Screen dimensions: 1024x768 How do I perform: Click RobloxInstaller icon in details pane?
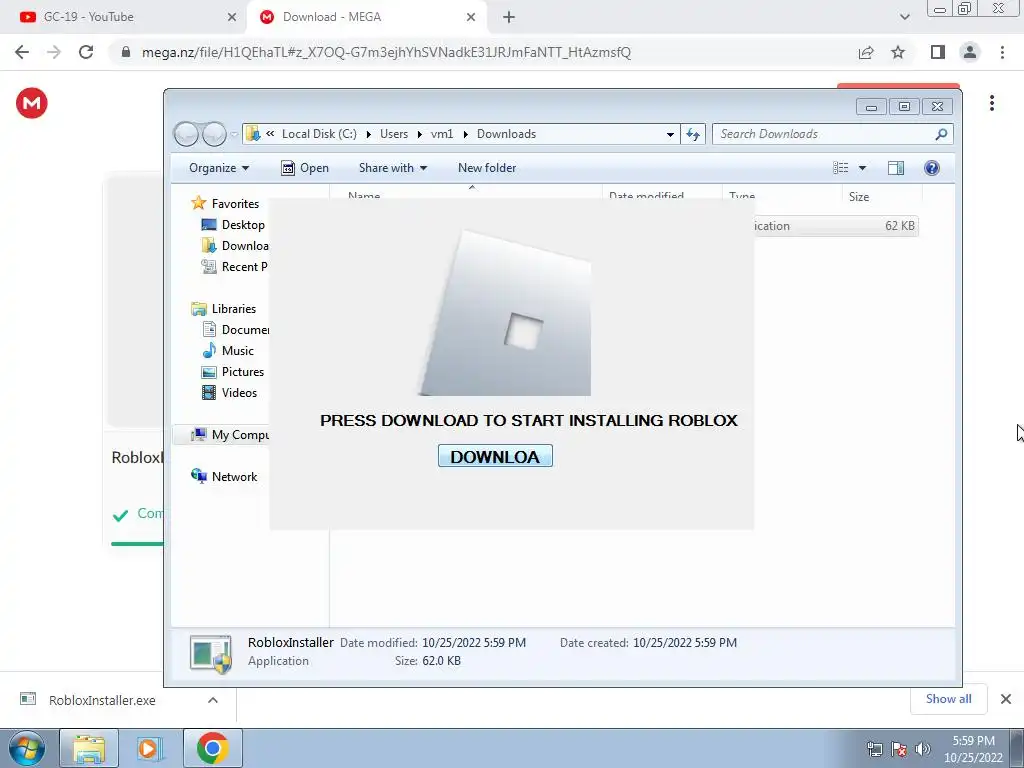click(x=211, y=653)
